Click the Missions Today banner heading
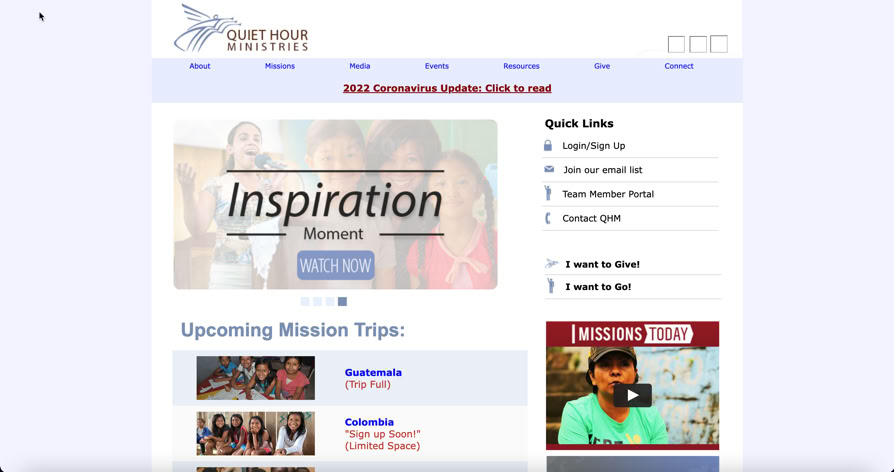 632,334
